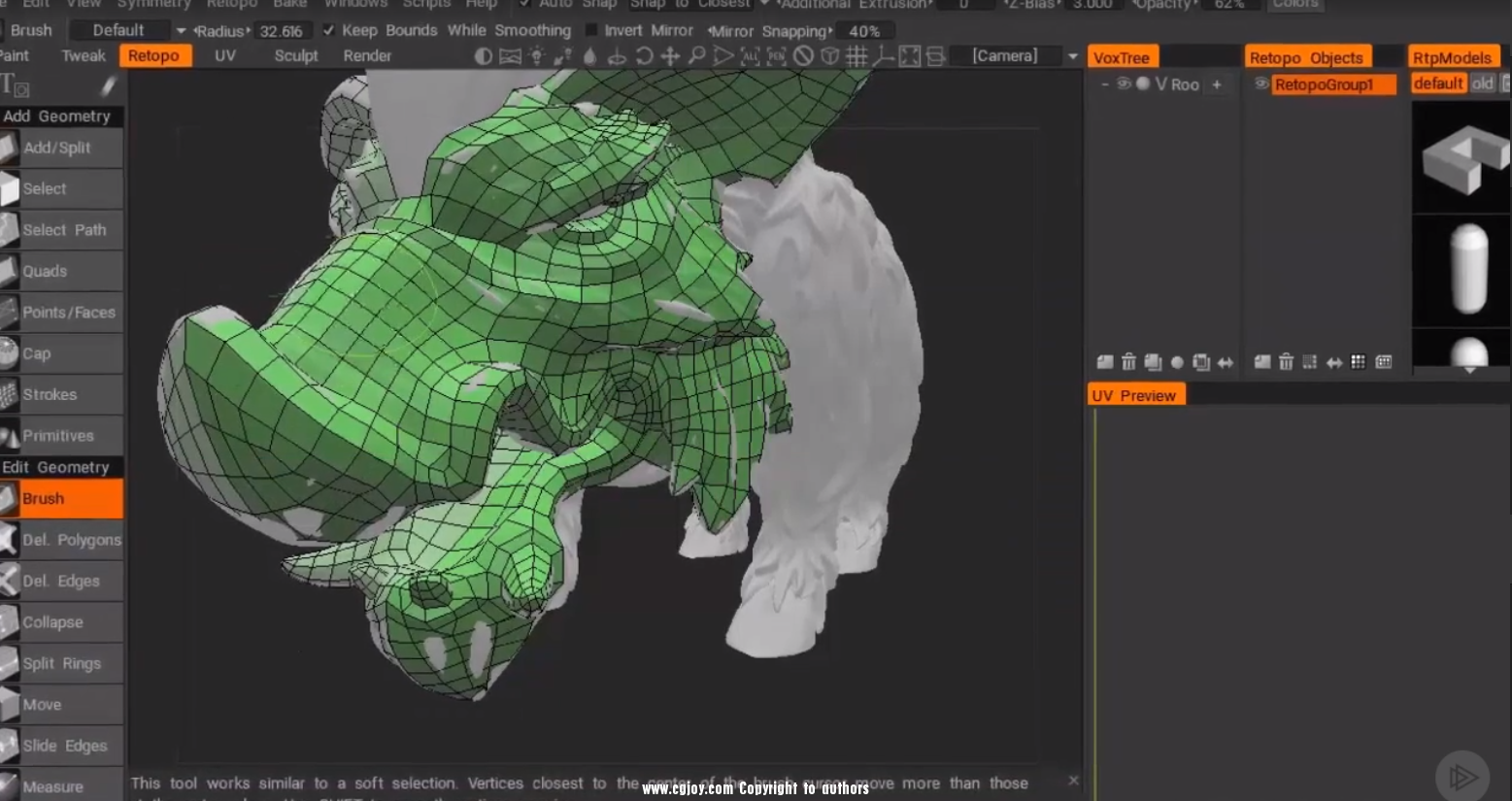Activate the Slide Edges tool
The height and width of the screenshot is (801, 1512).
click(x=61, y=746)
